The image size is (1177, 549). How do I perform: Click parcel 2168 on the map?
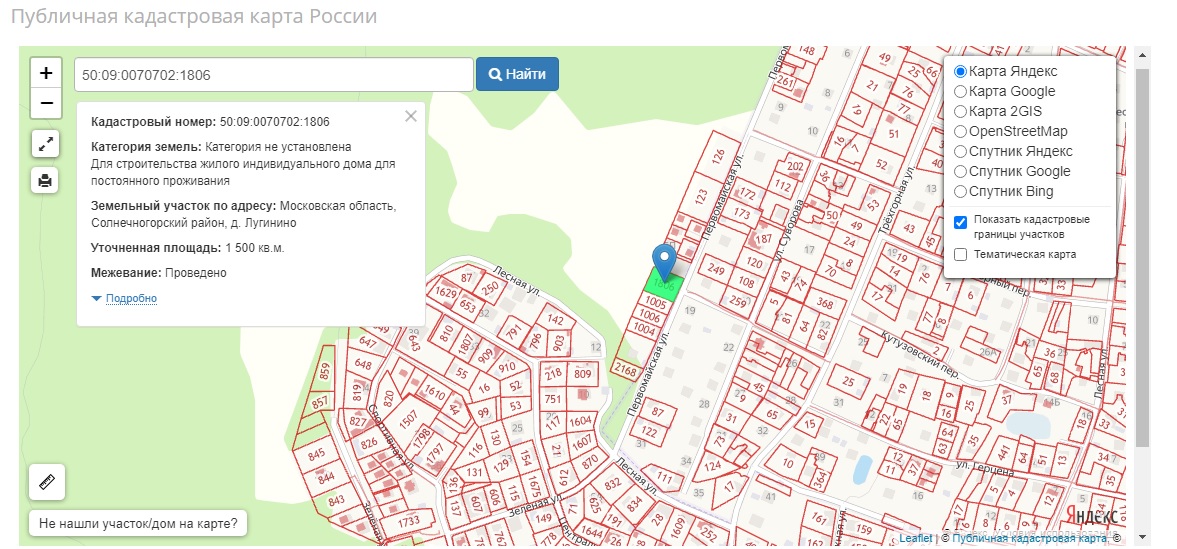pos(625,370)
